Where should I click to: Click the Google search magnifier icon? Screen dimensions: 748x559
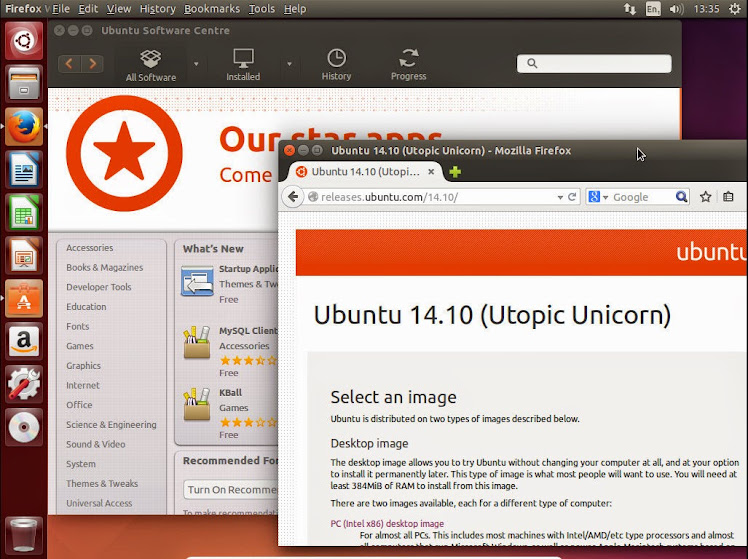tap(681, 197)
